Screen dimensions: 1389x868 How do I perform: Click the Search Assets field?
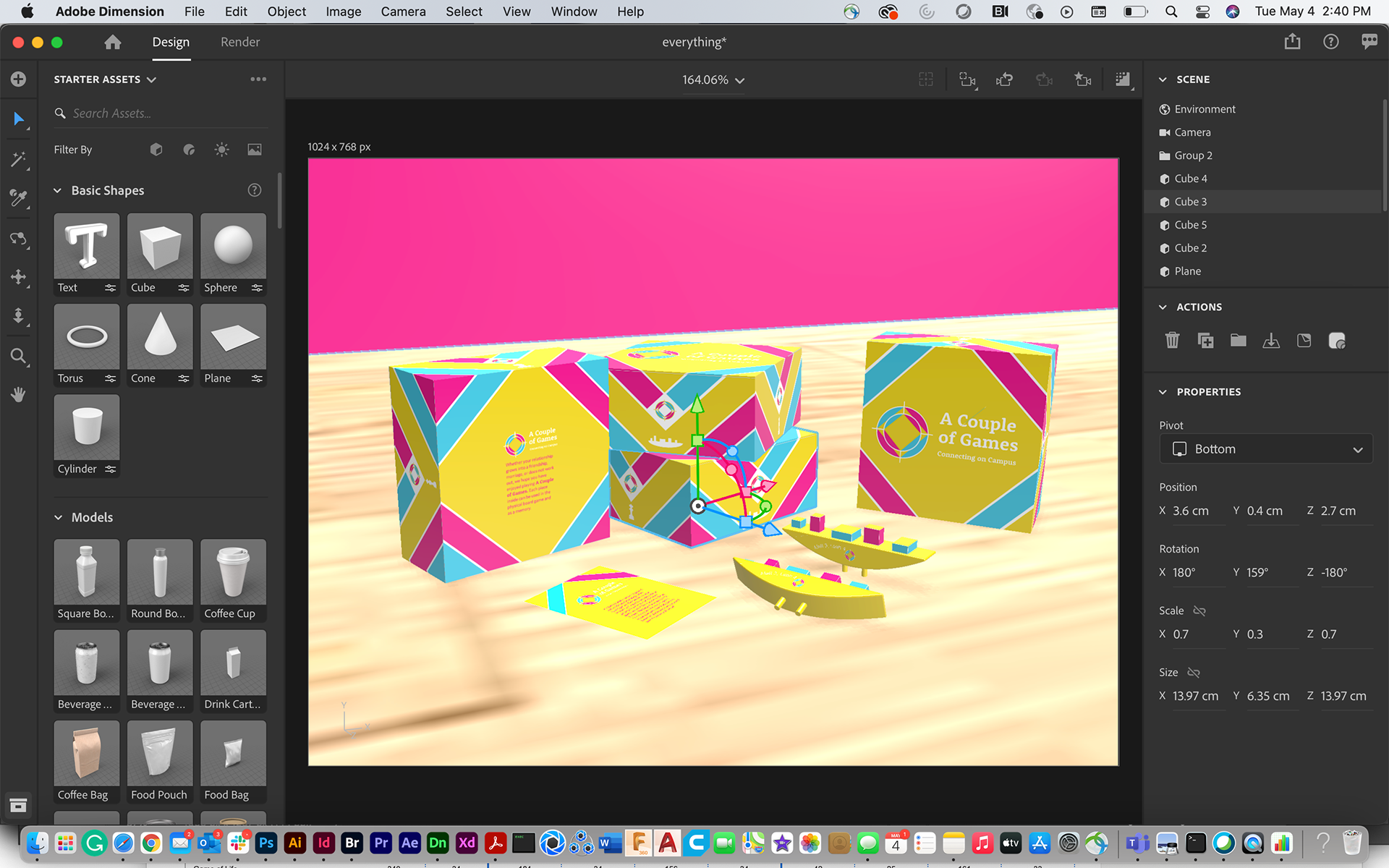(161, 114)
